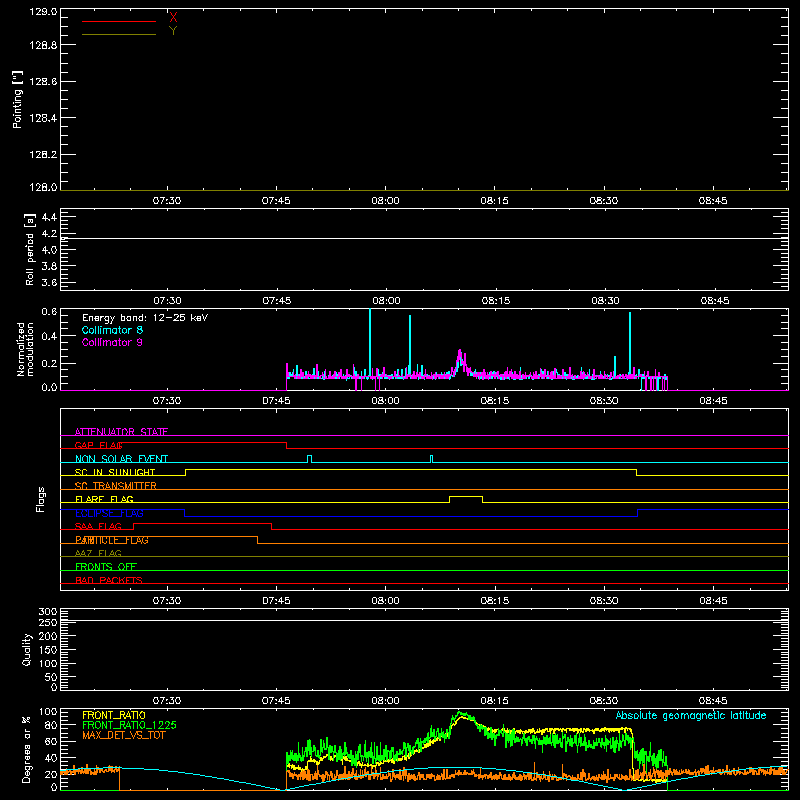Click the 4.2 tick on Roll period axis
Image resolution: width=800 pixels, height=800 pixels.
(x=49, y=234)
